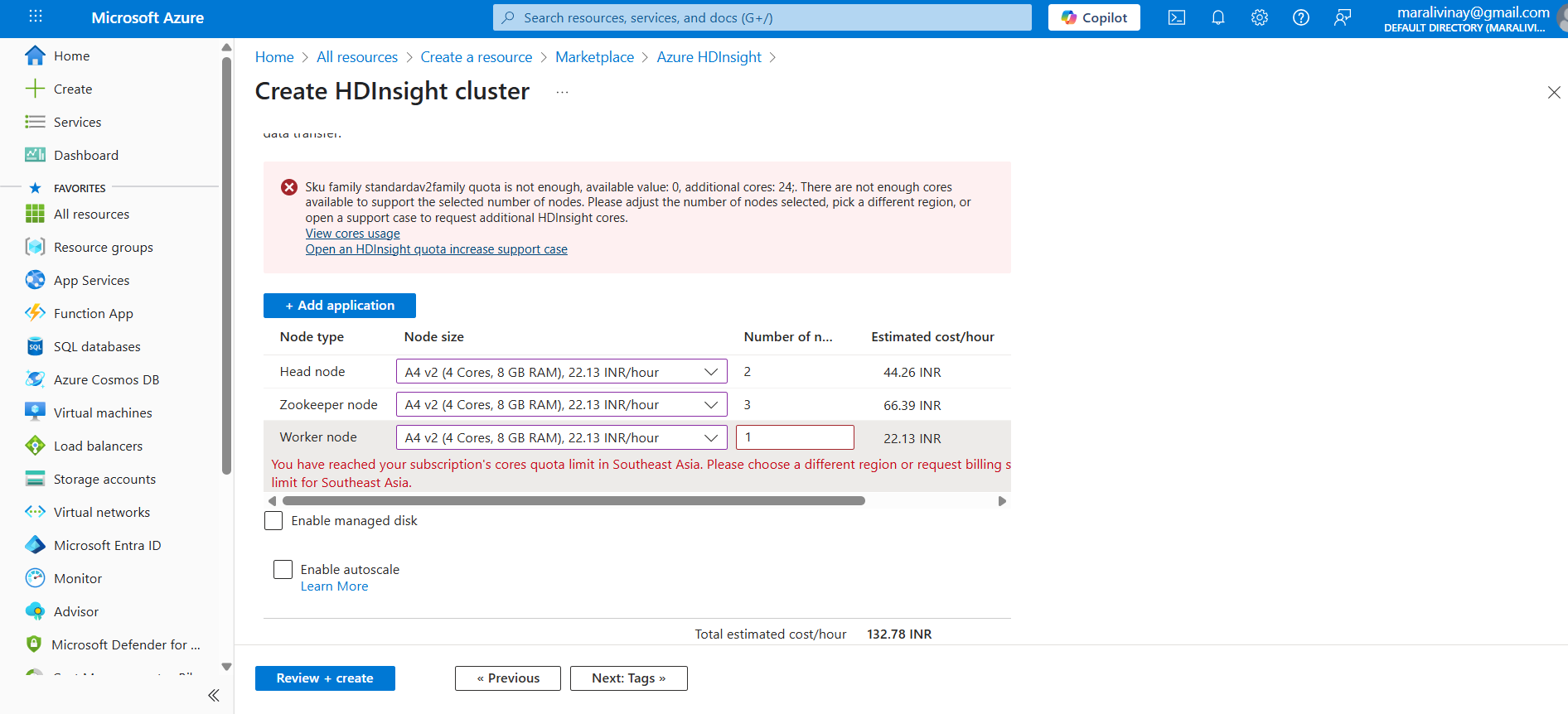Open the Microsoft Entra ID icon
1568x714 pixels.
(35, 545)
